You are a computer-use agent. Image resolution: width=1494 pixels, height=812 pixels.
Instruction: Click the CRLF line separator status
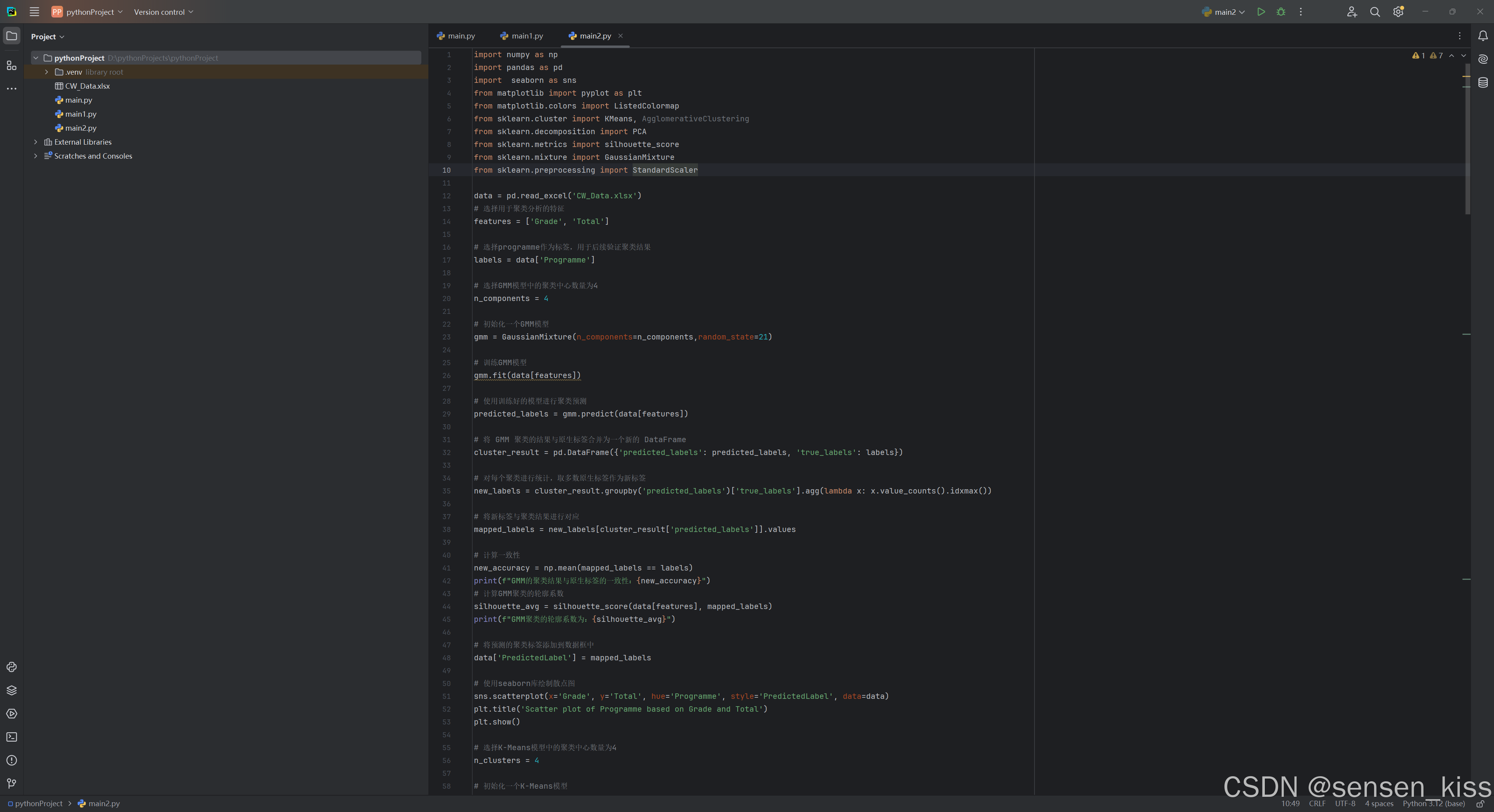(x=1317, y=804)
